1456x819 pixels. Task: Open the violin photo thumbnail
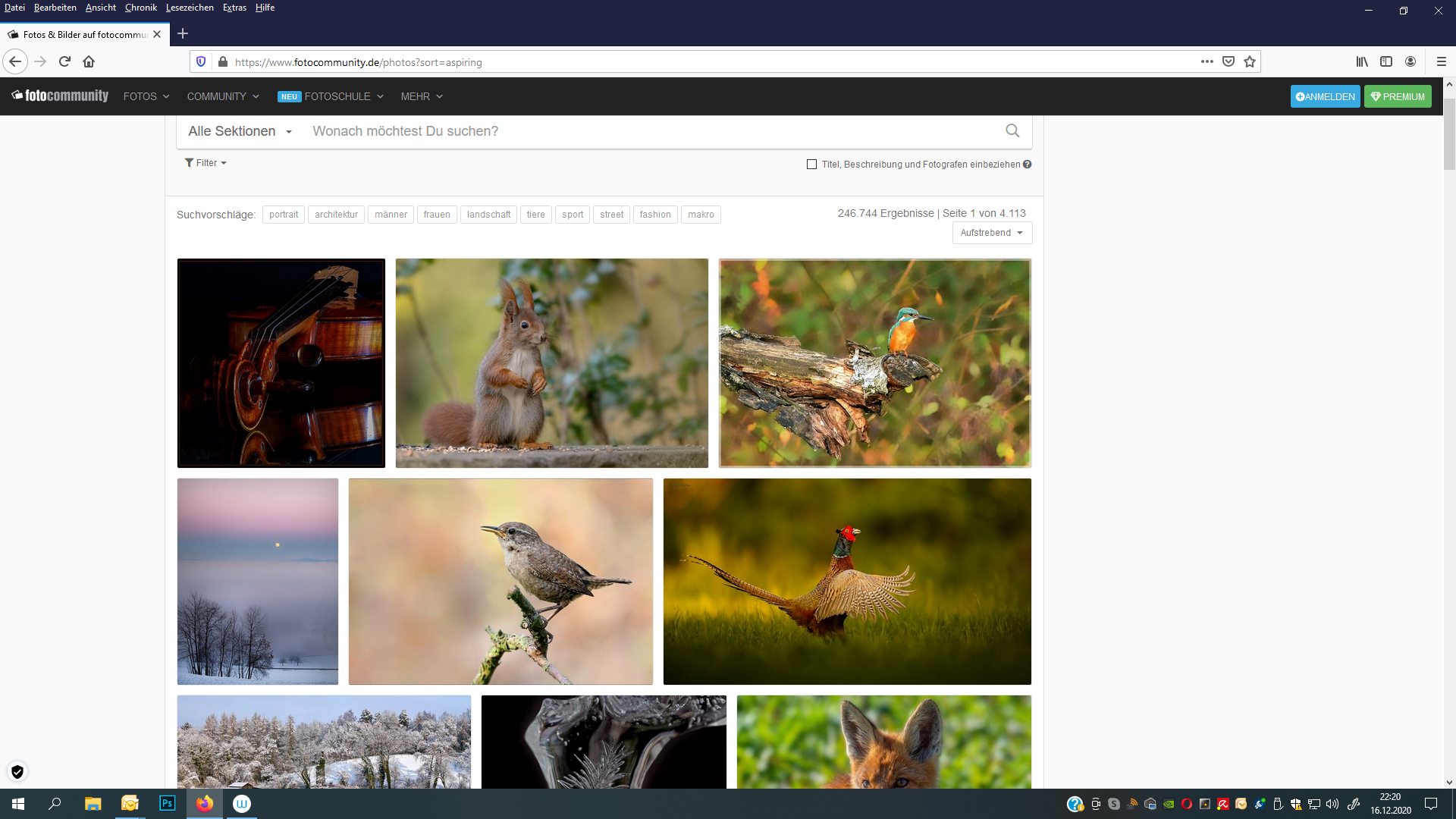pyautogui.click(x=281, y=363)
